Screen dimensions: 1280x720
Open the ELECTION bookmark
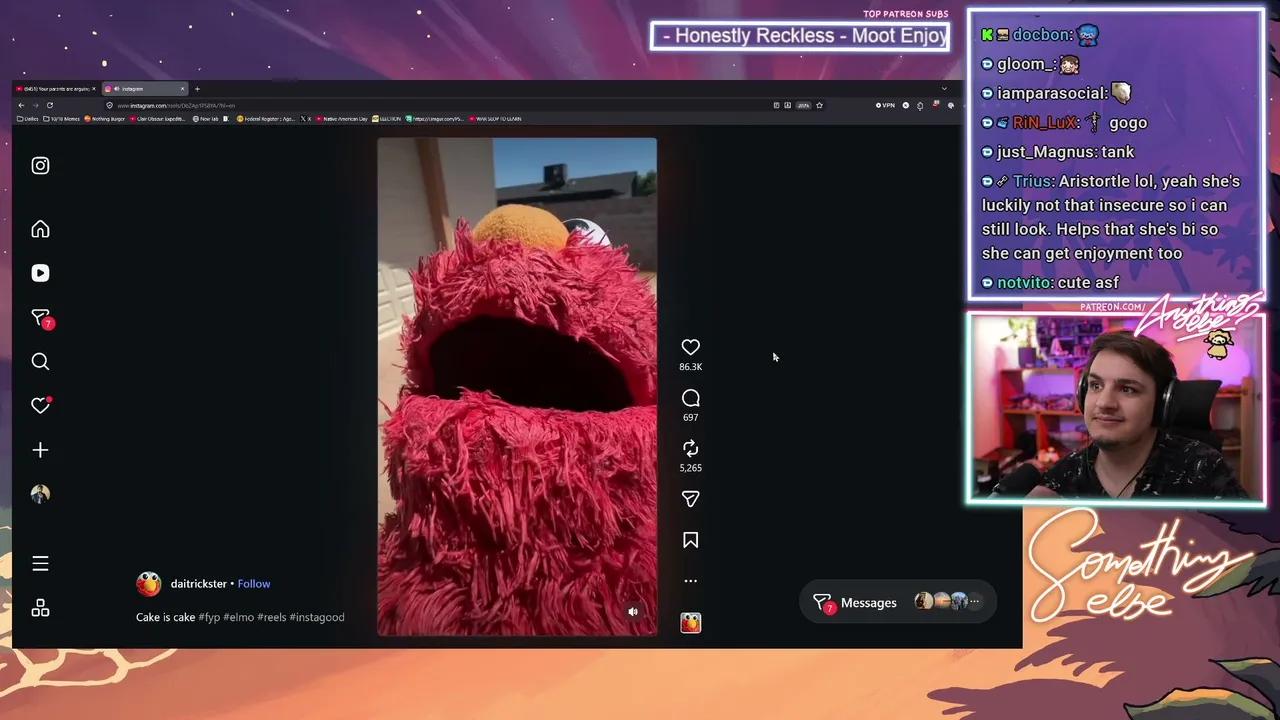click(387, 119)
